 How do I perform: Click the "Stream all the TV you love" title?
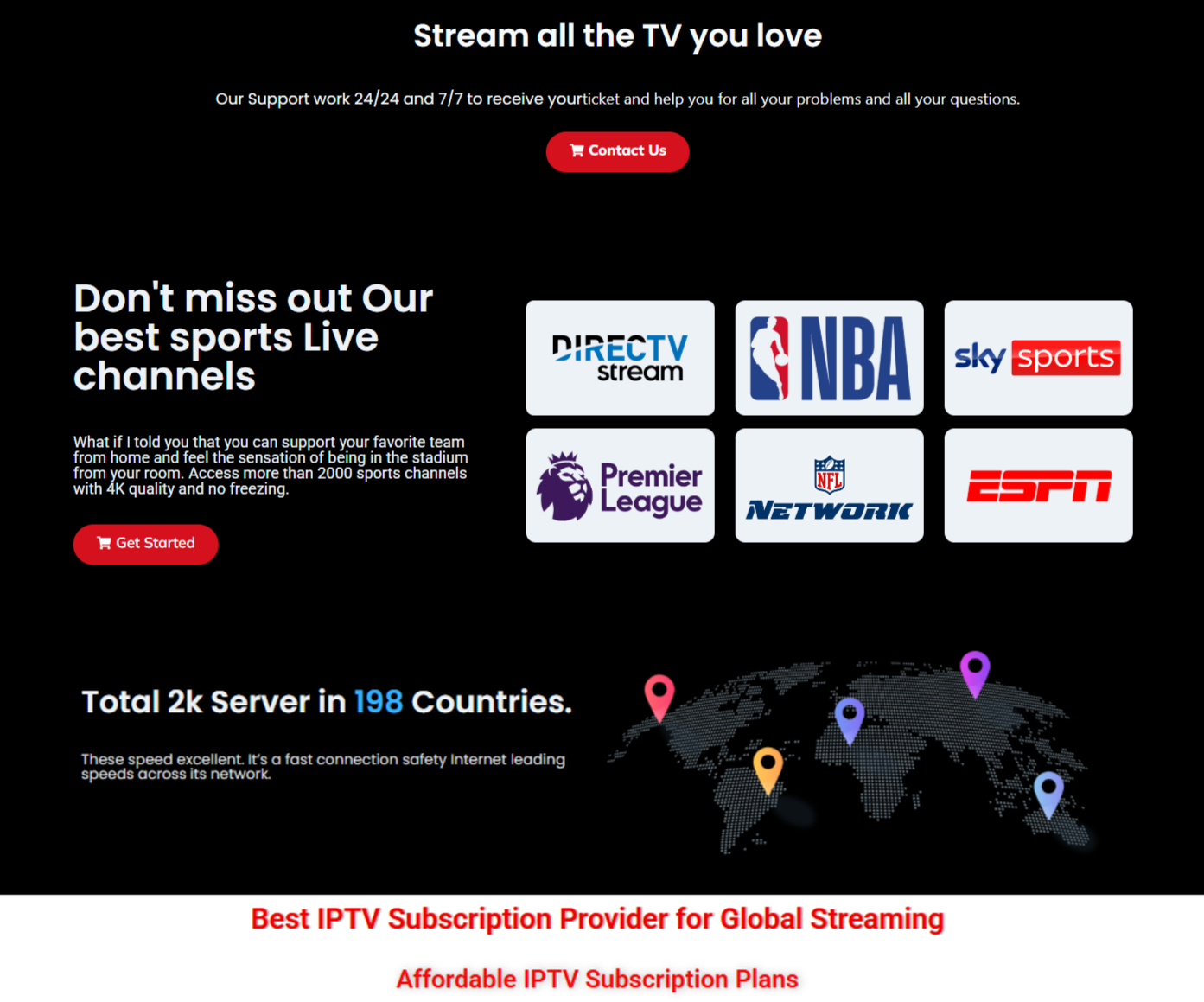click(617, 36)
